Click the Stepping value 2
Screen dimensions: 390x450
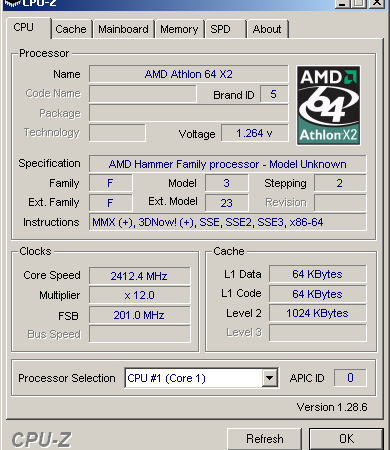tap(340, 183)
